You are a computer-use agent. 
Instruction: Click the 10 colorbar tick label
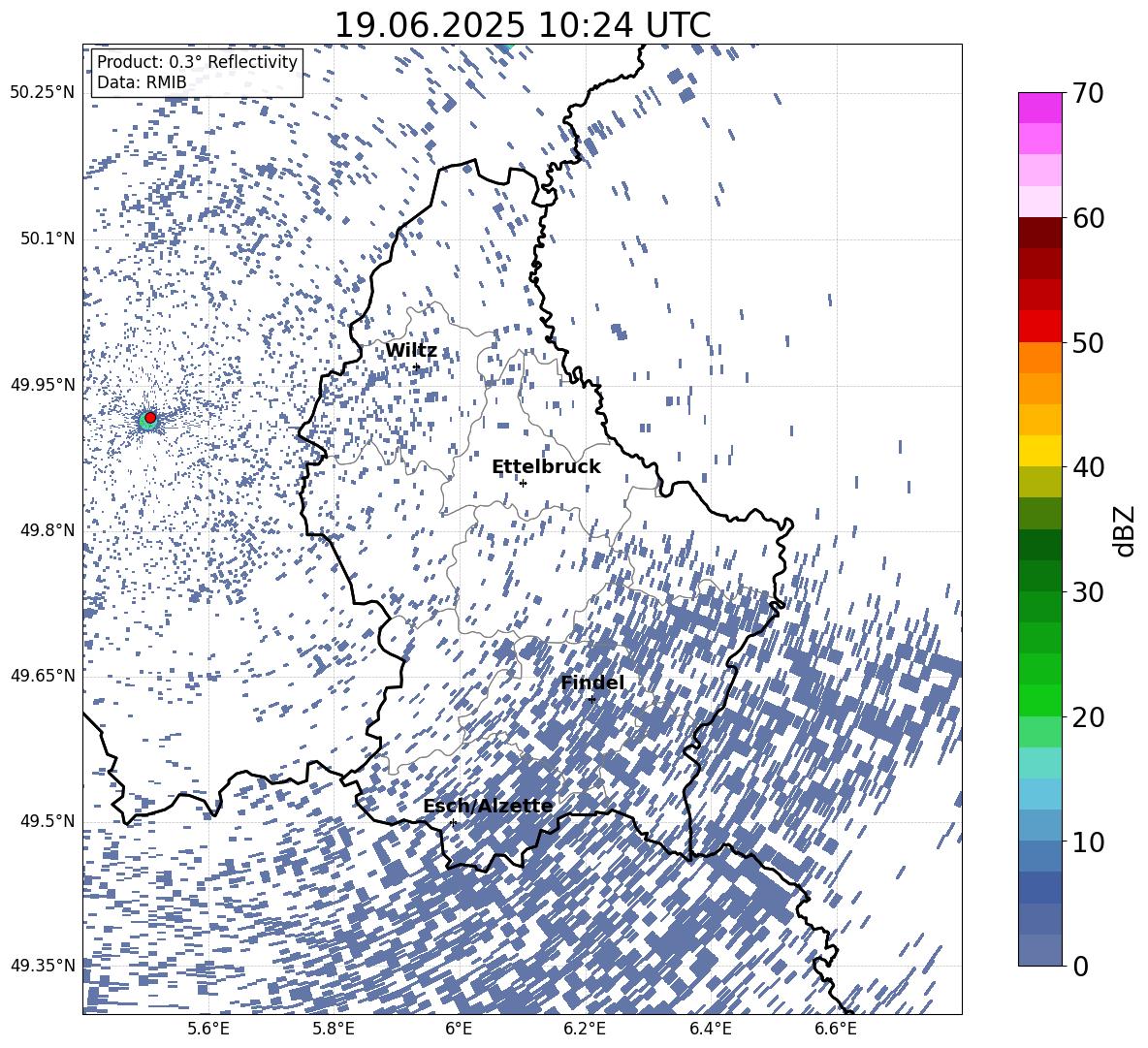(1088, 842)
